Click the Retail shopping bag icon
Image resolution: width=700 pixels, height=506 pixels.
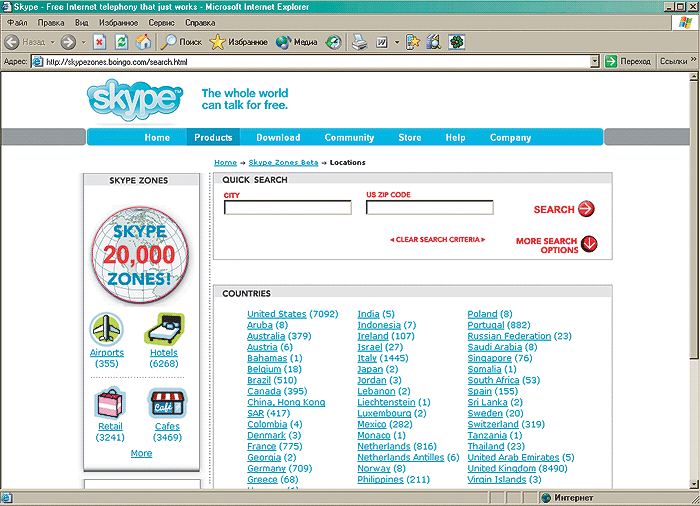(110, 404)
